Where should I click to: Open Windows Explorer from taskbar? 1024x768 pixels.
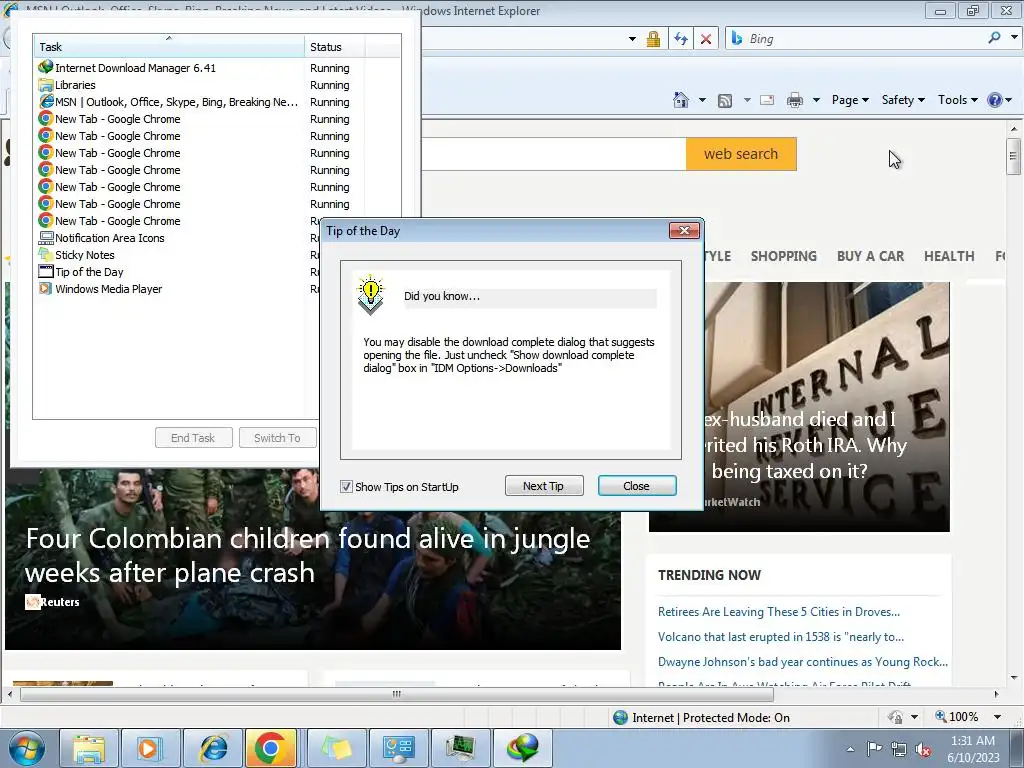(x=89, y=748)
